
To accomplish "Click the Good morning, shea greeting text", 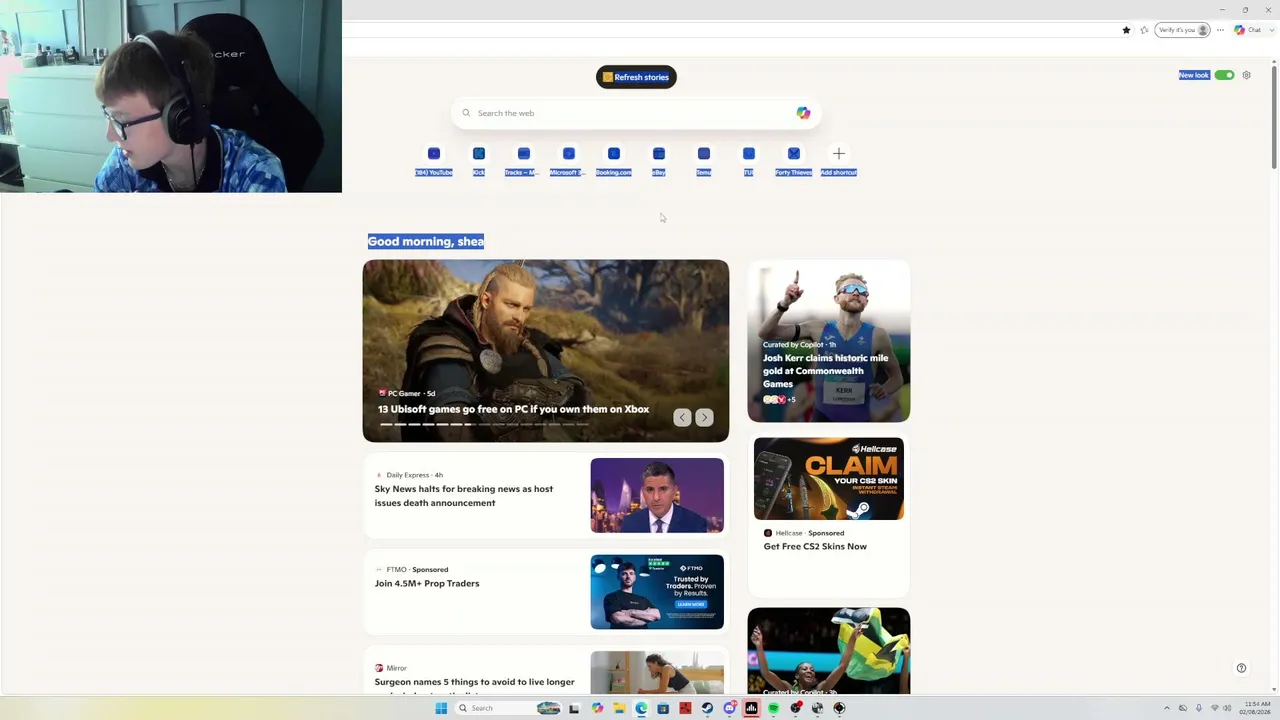I will (x=426, y=241).
